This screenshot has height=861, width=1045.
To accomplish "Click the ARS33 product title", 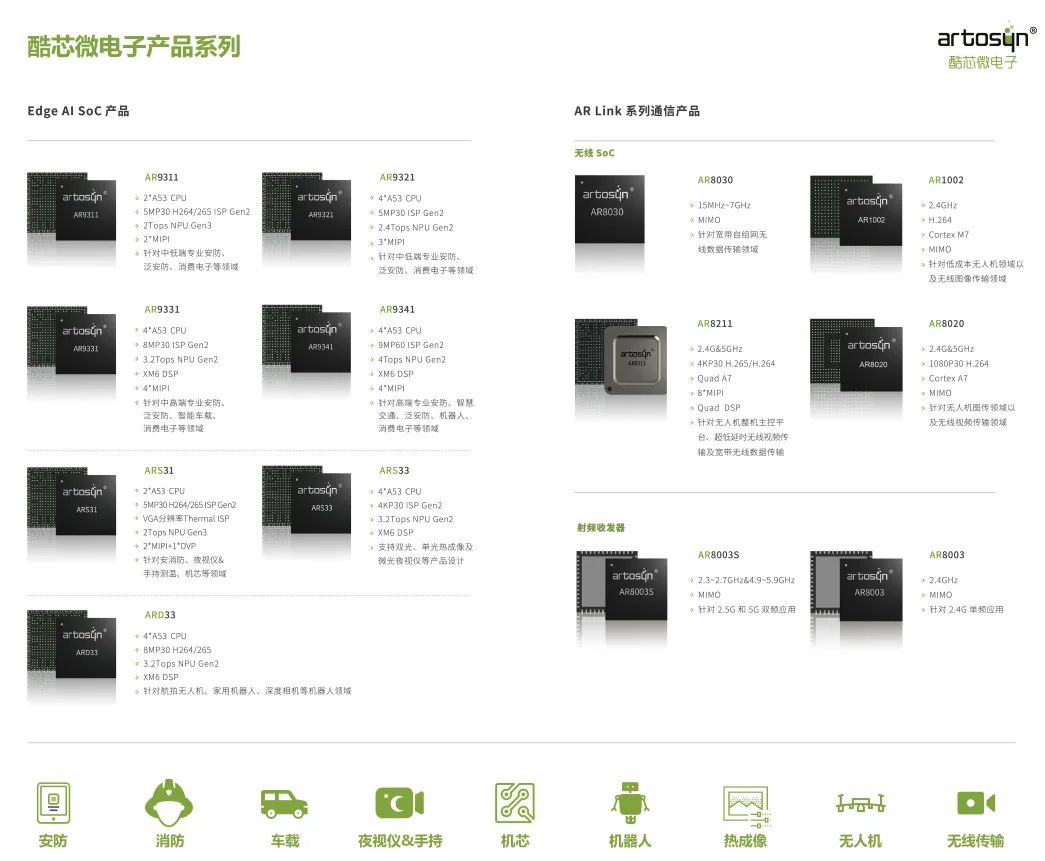I will pyautogui.click(x=394, y=470).
